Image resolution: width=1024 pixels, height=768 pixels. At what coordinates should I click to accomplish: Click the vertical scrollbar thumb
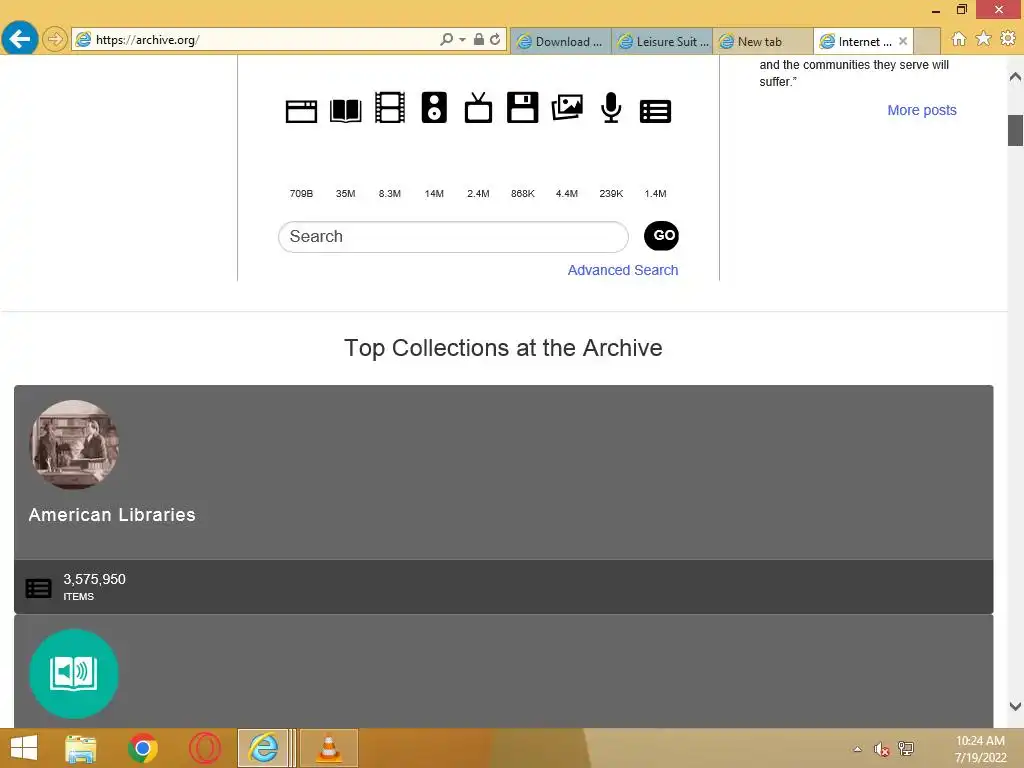click(1015, 130)
